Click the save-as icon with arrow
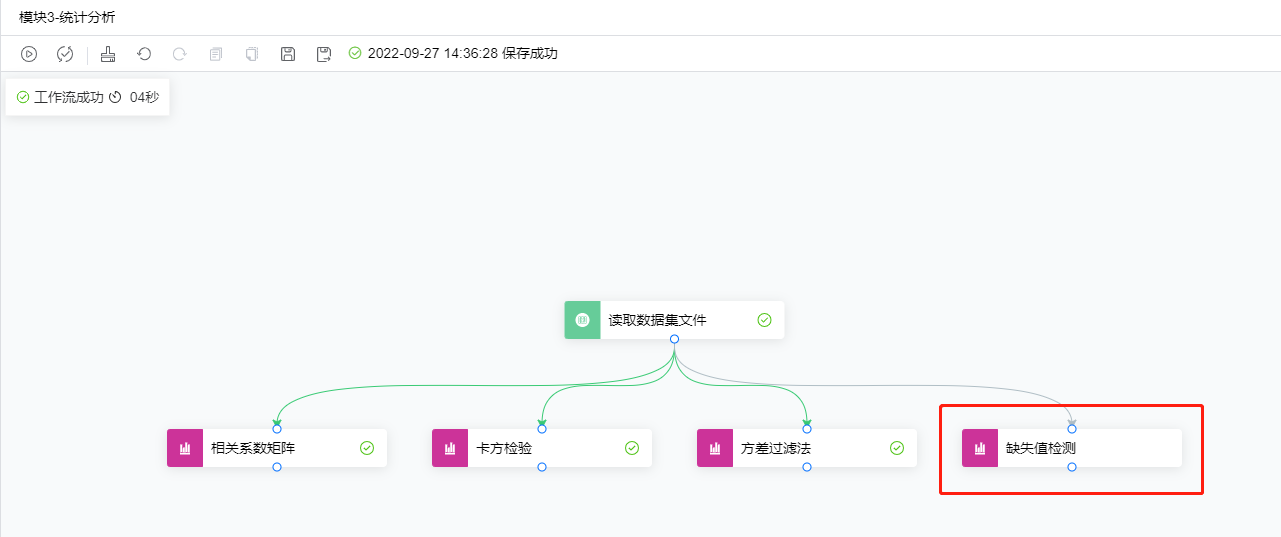Viewport: 1281px width, 537px height. [x=324, y=54]
